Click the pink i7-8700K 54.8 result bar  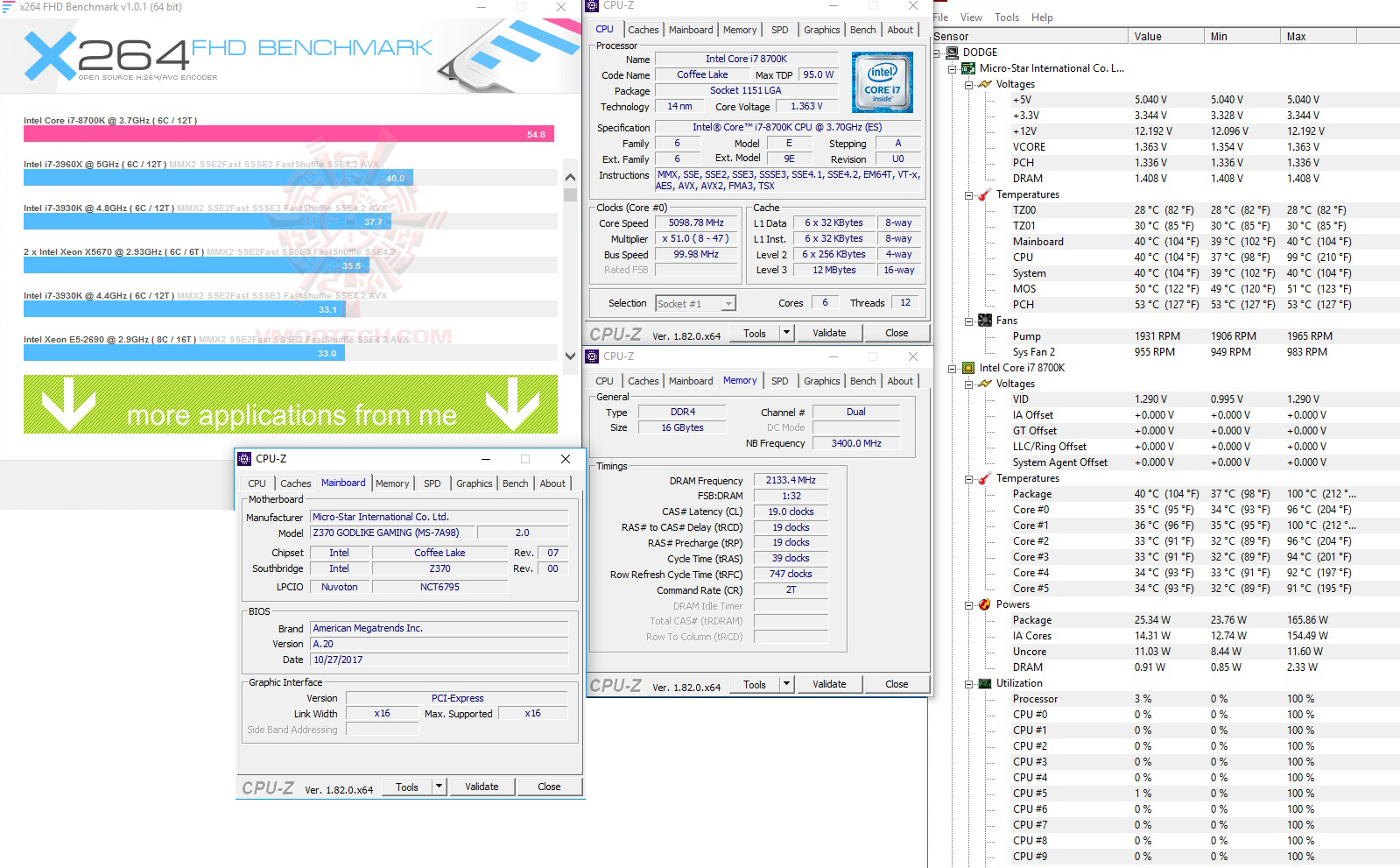289,134
